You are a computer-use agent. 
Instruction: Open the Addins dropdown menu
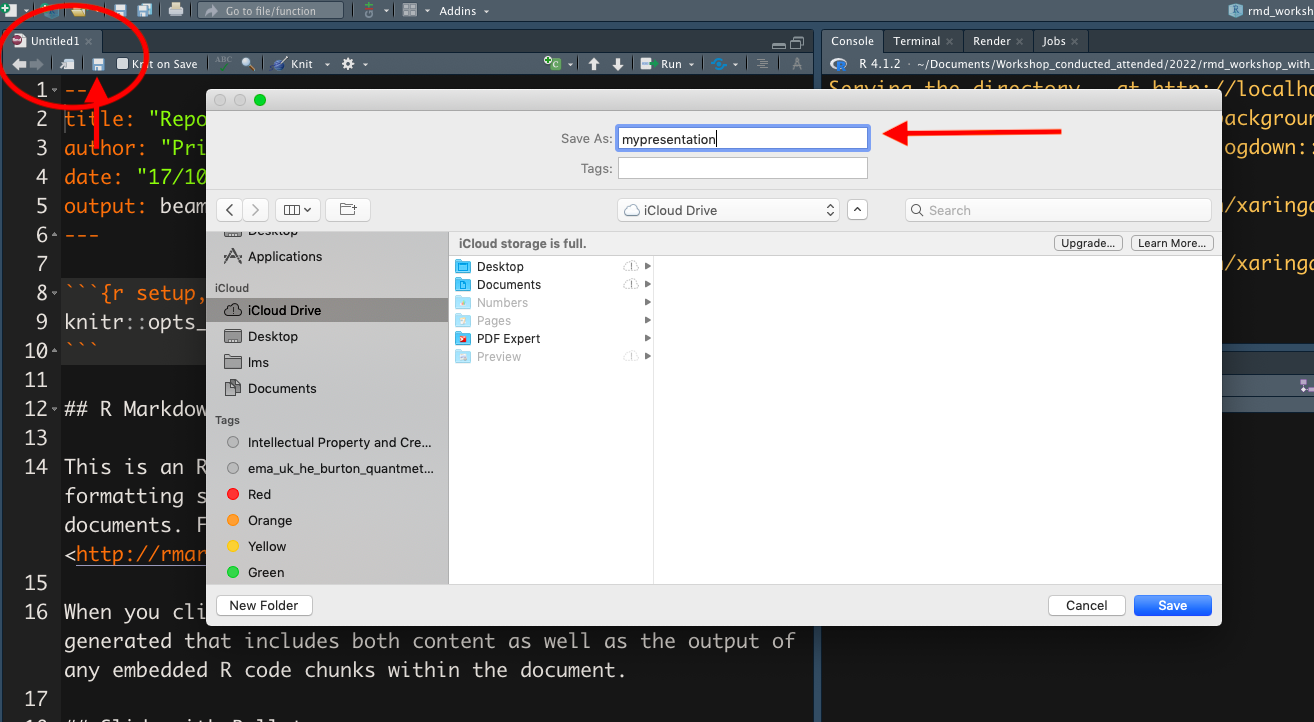coord(464,11)
